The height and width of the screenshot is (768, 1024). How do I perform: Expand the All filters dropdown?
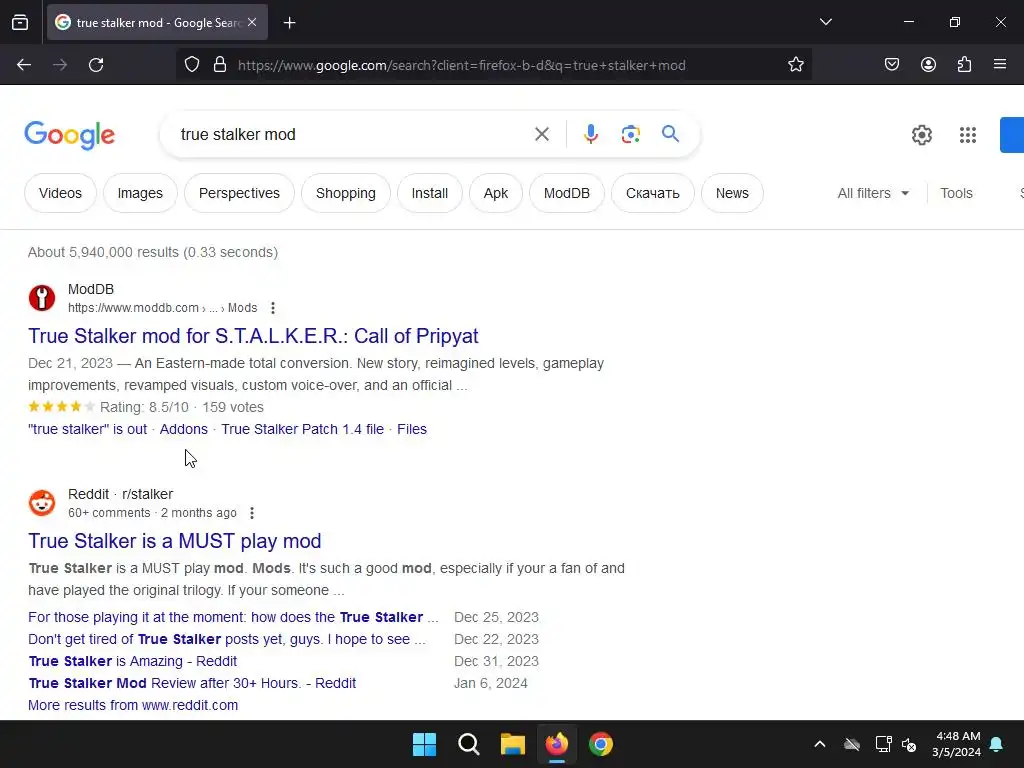(873, 193)
